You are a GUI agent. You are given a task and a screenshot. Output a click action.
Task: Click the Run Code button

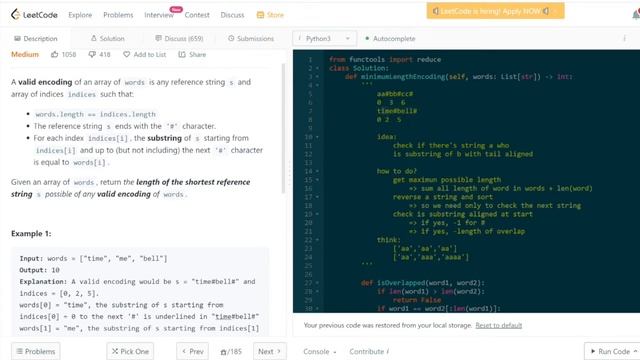[613, 351]
